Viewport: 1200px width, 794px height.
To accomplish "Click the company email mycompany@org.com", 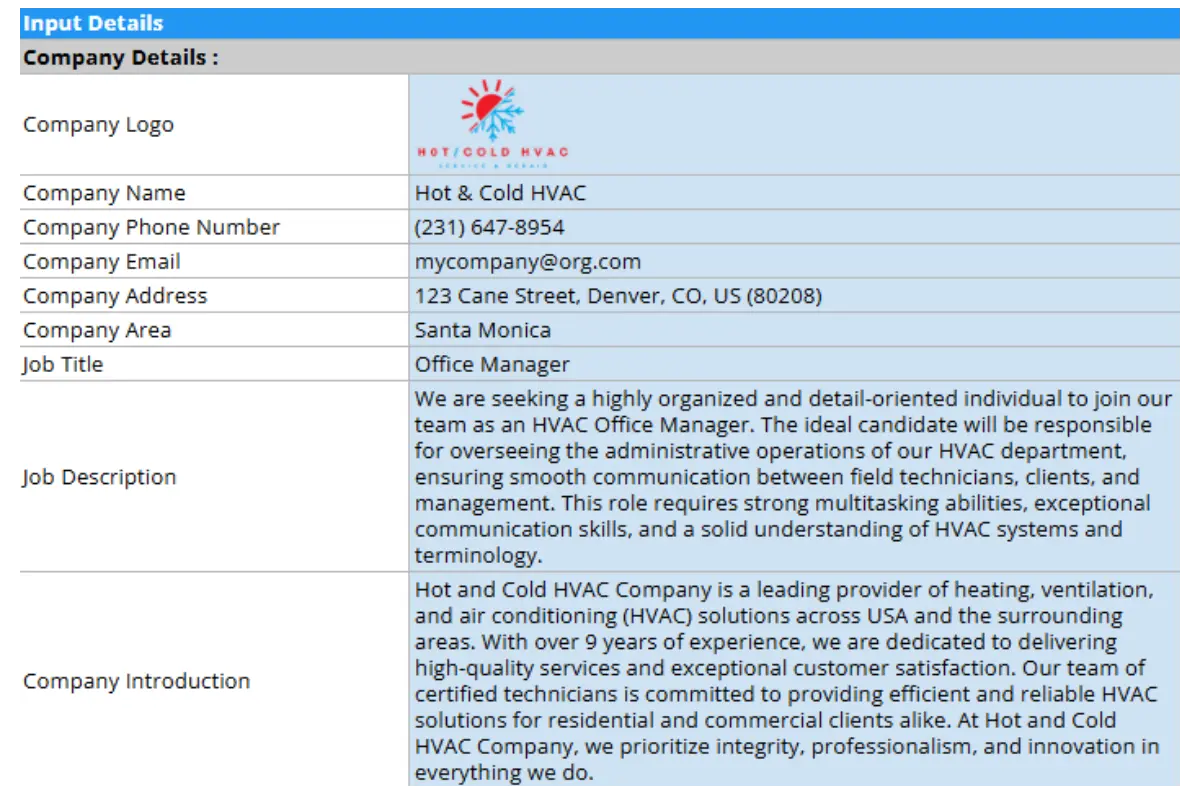I will (x=527, y=261).
